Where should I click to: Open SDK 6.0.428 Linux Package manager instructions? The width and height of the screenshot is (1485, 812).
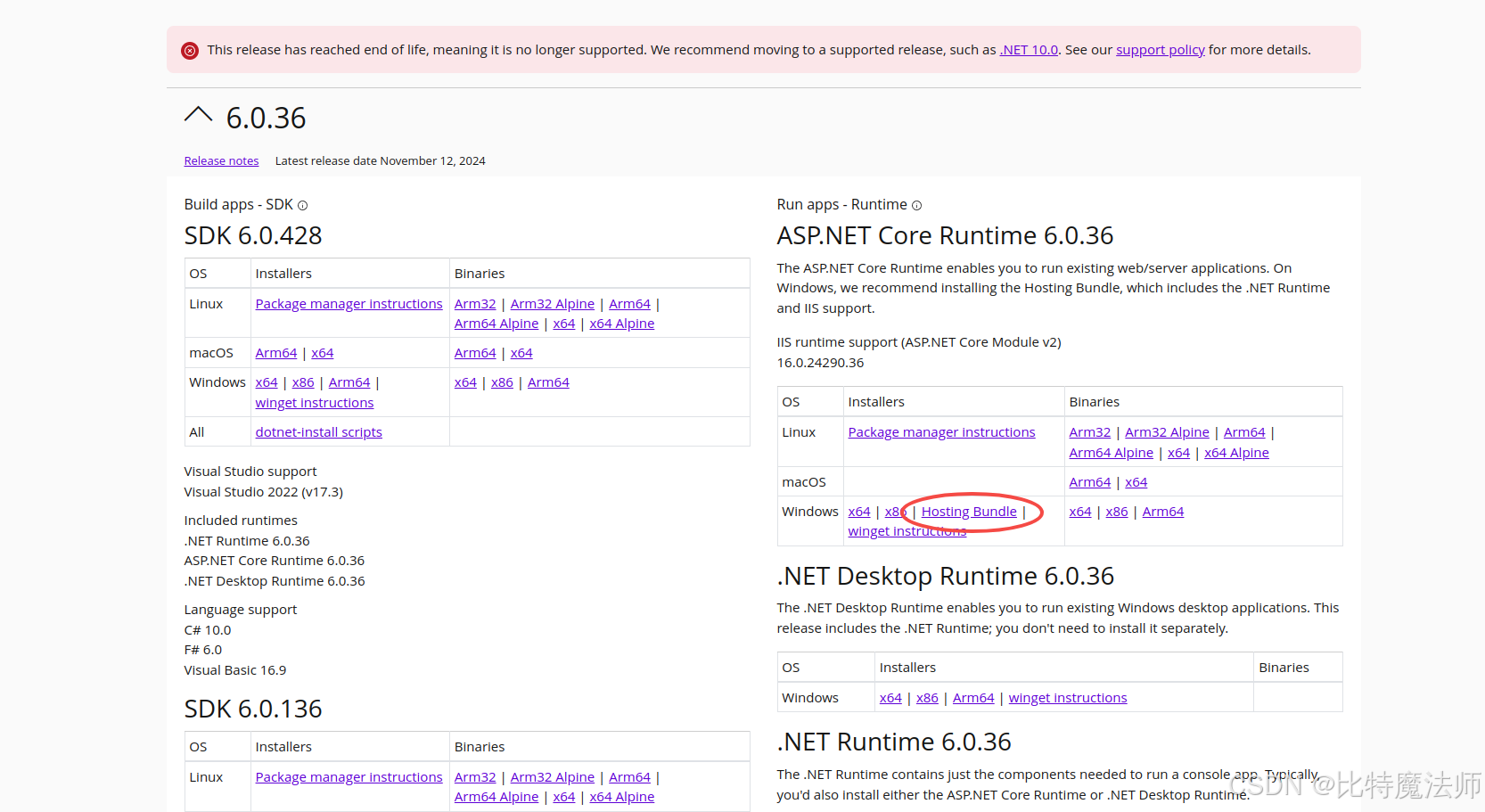[349, 304]
